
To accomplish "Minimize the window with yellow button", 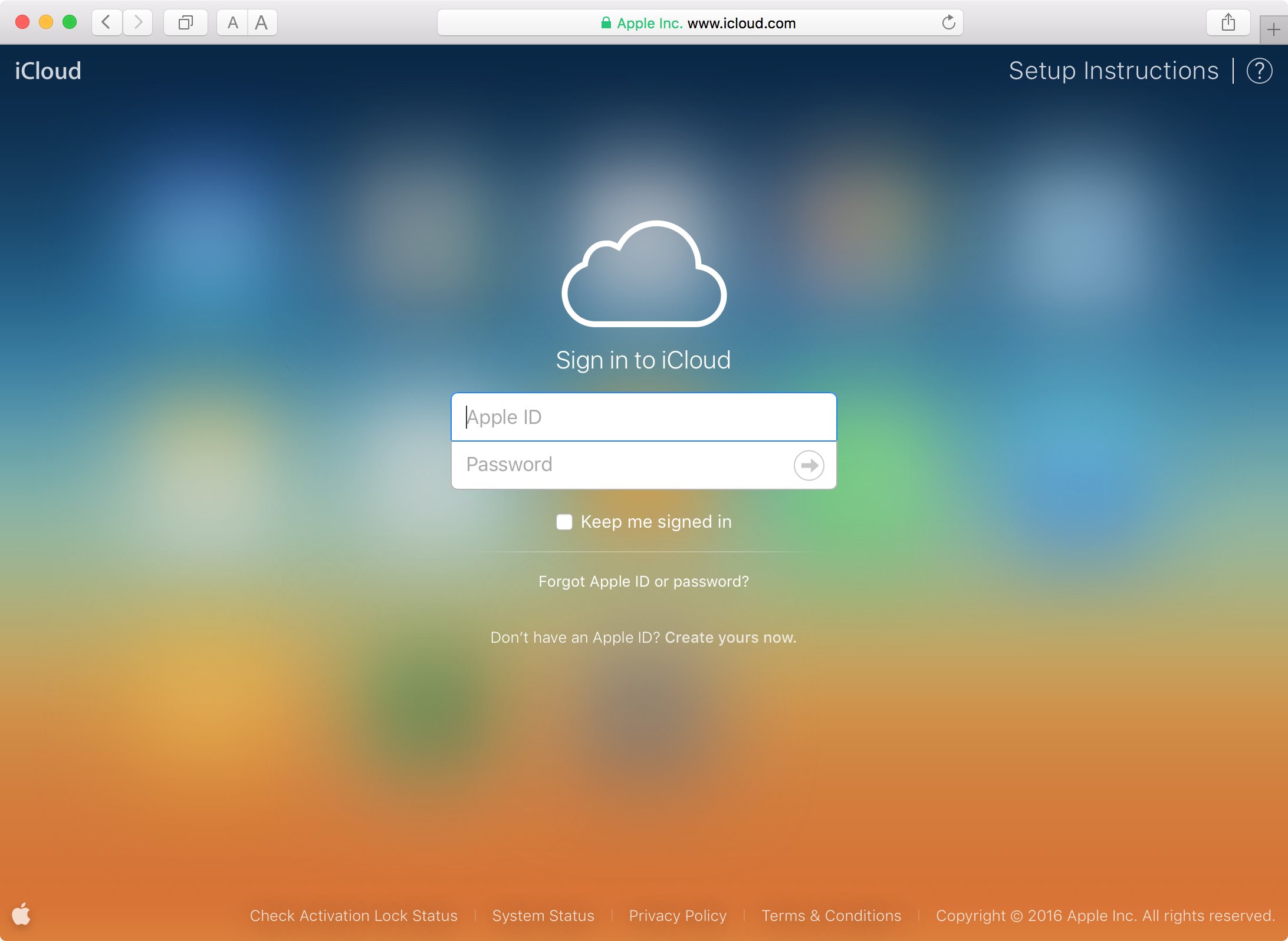I will pos(46,22).
